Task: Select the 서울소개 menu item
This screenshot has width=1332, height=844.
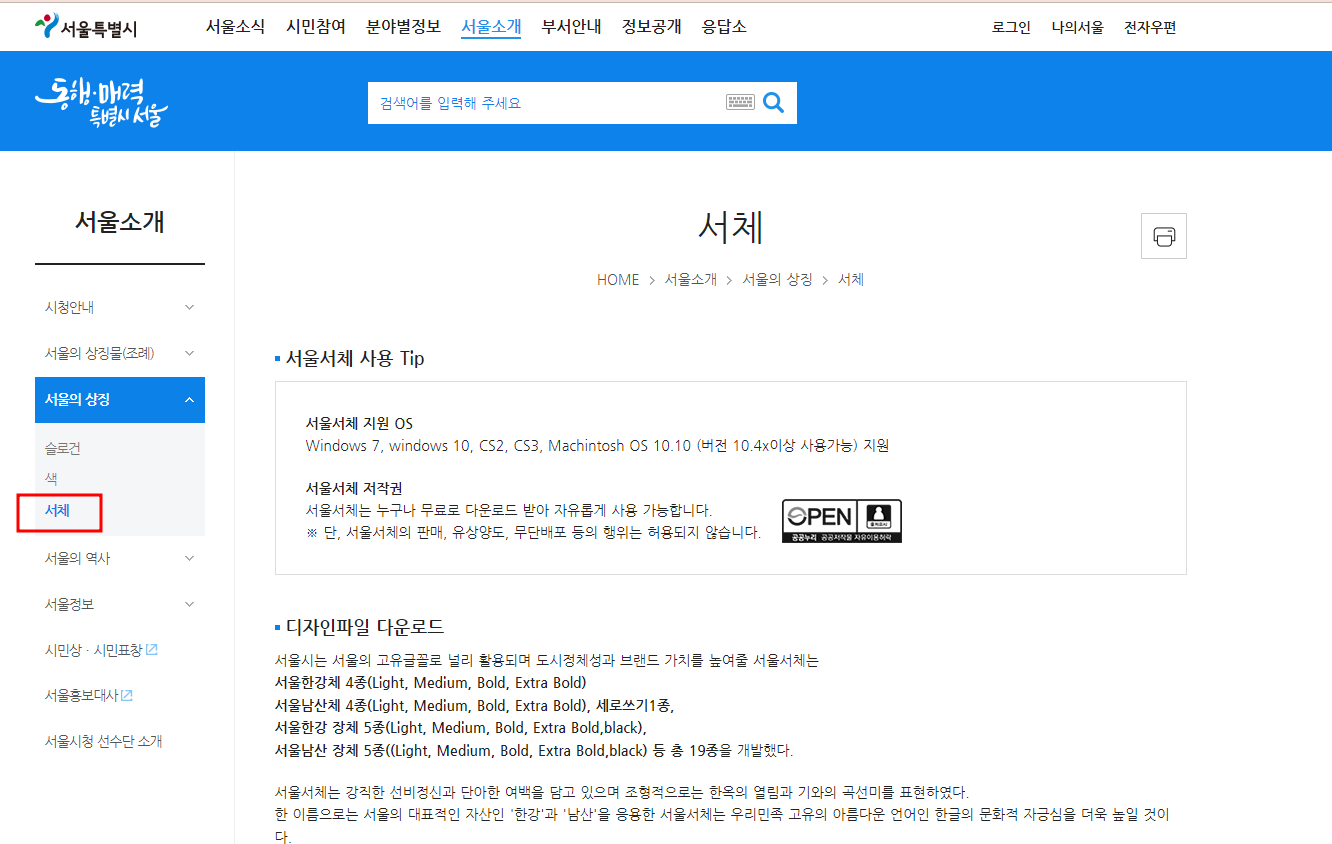Action: point(490,27)
